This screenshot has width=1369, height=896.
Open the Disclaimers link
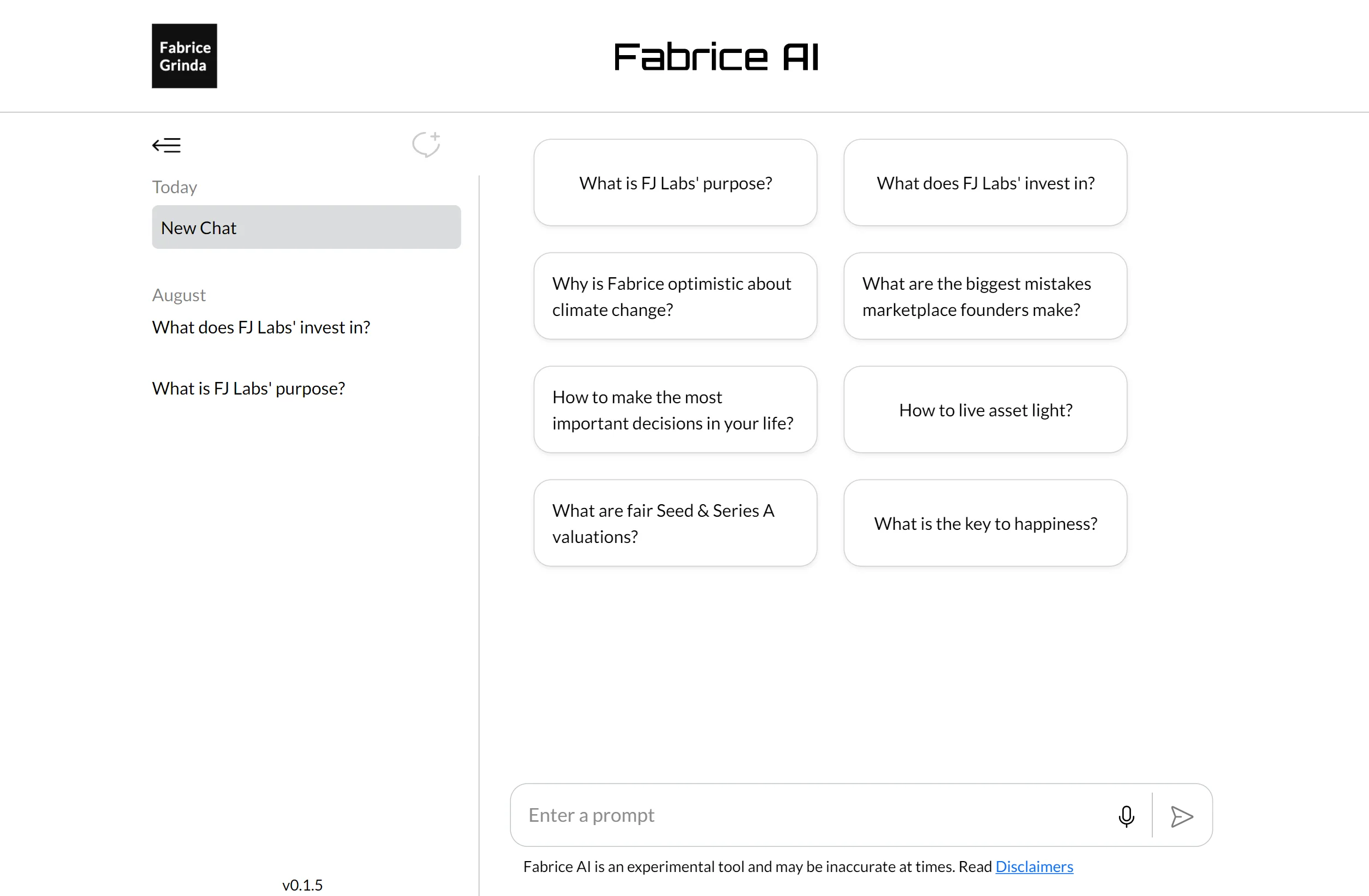coord(1034,866)
